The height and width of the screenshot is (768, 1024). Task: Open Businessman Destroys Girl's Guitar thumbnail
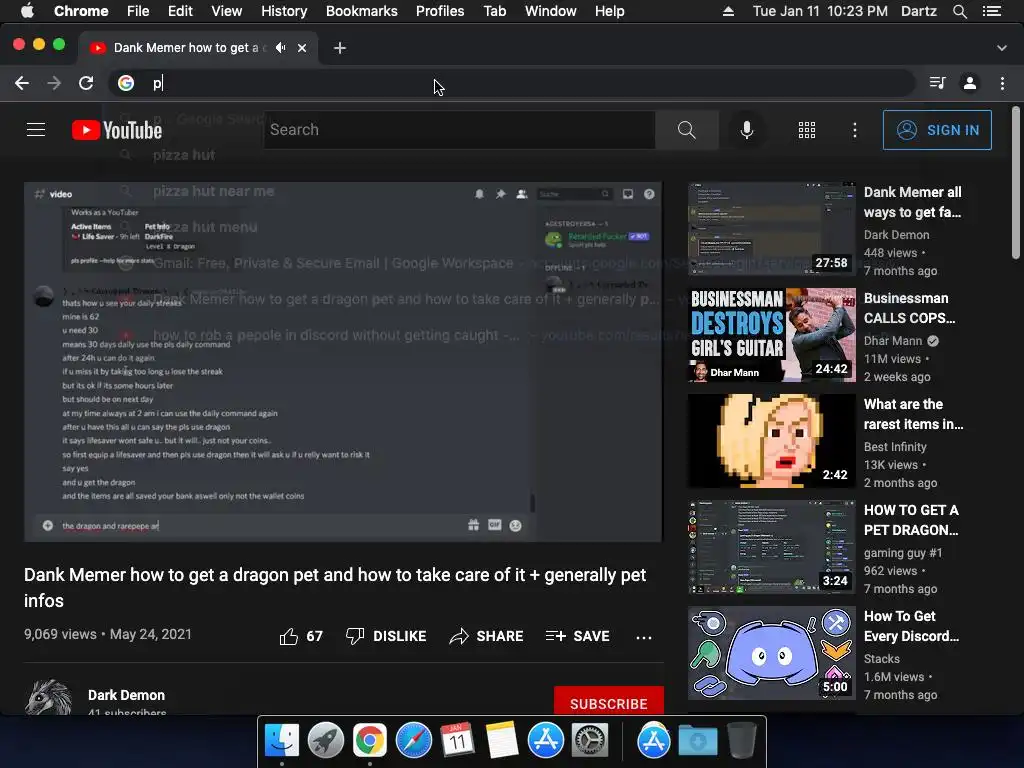(771, 335)
